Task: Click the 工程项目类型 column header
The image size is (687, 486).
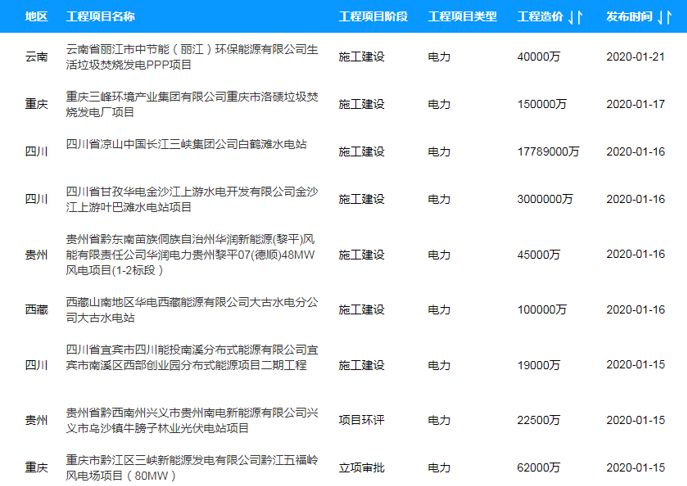Action: coord(462,18)
